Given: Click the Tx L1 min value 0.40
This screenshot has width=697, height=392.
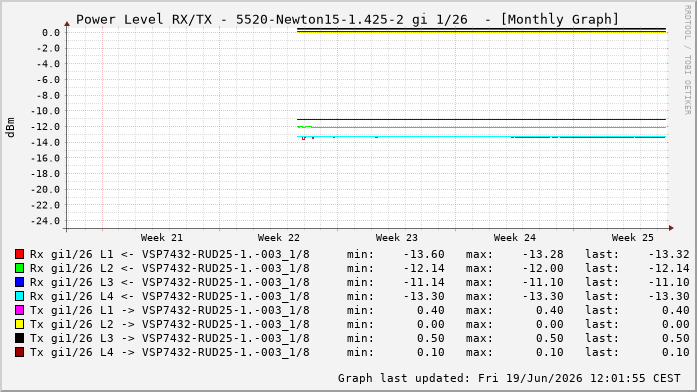Looking at the screenshot, I should pos(431,311).
